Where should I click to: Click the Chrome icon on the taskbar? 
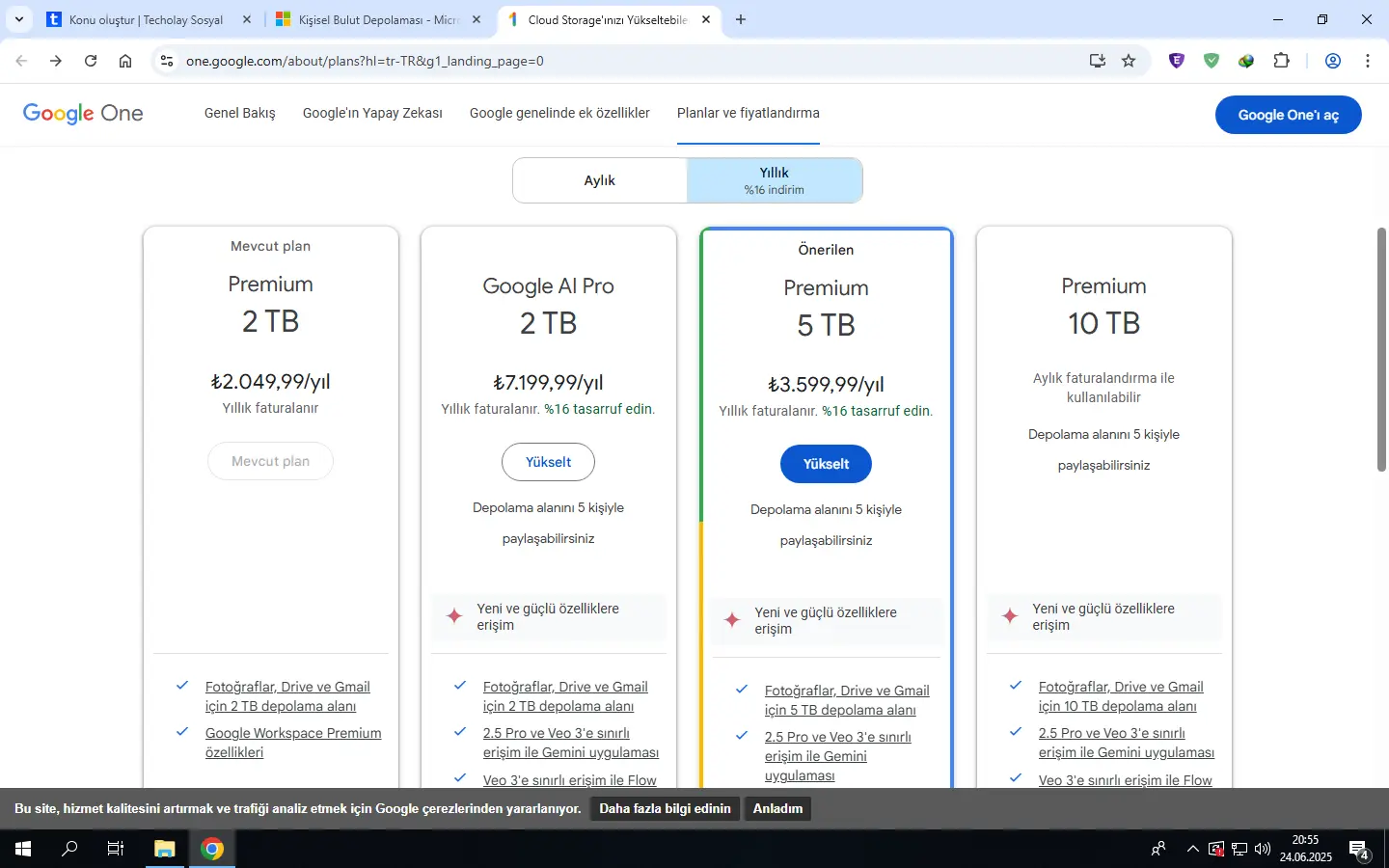[x=212, y=849]
